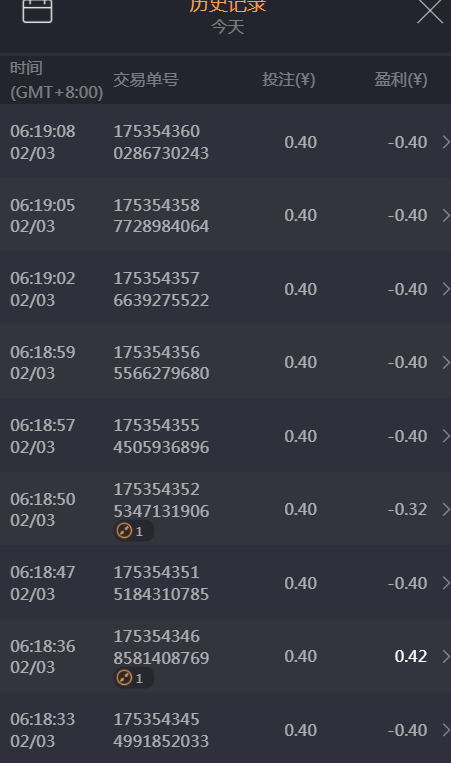Open chevron for the 06:18:59 bet
The width and height of the screenshot is (451, 763).
click(x=446, y=363)
